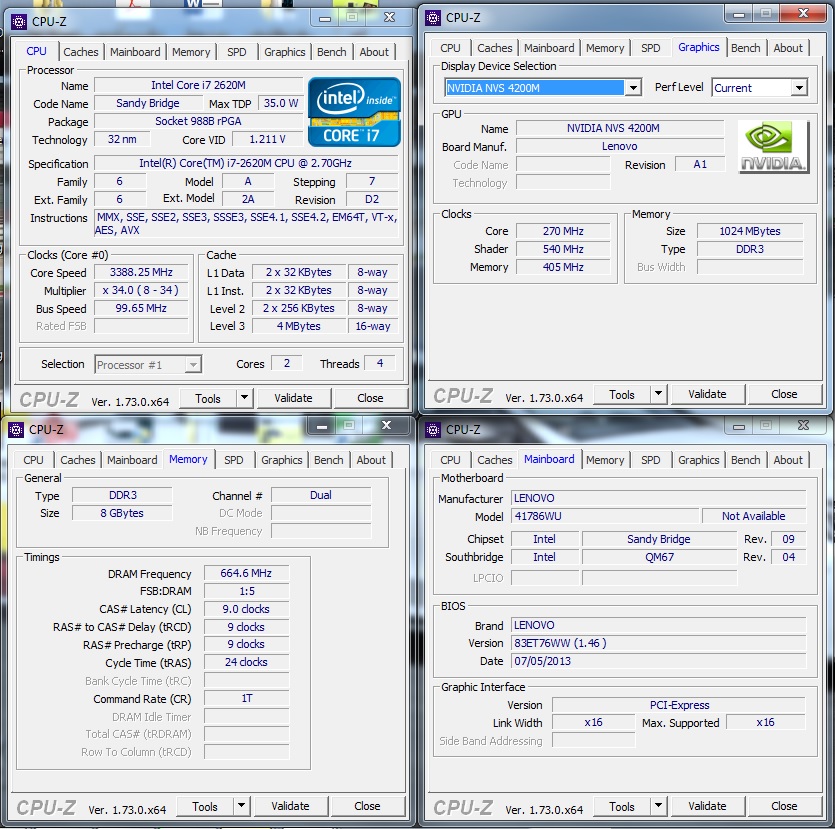Viewport: 835px width, 829px height.
Task: Expand the Tools arrow in the Mainboard window
Action: point(658,806)
